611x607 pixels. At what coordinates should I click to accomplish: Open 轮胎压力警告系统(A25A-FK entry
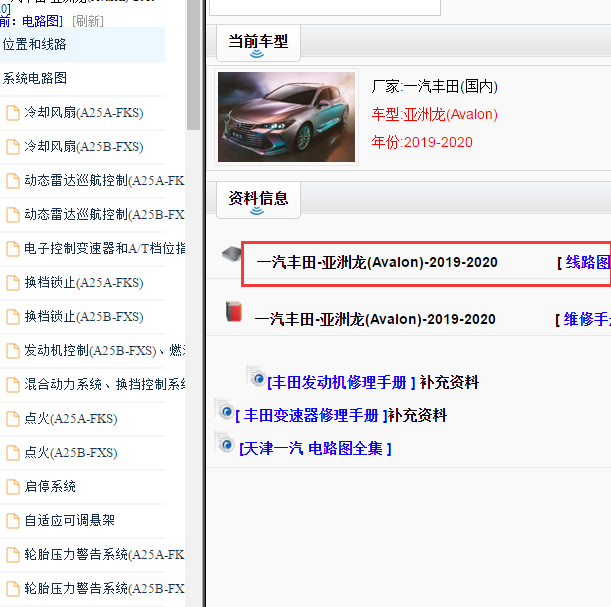[x=104, y=555]
